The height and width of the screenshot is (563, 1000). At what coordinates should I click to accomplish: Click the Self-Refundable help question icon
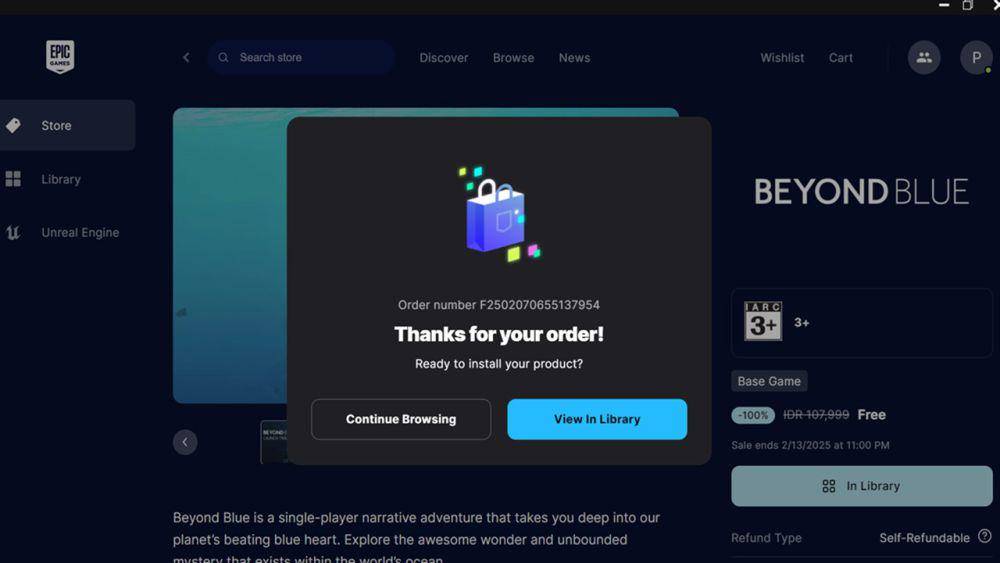(985, 536)
